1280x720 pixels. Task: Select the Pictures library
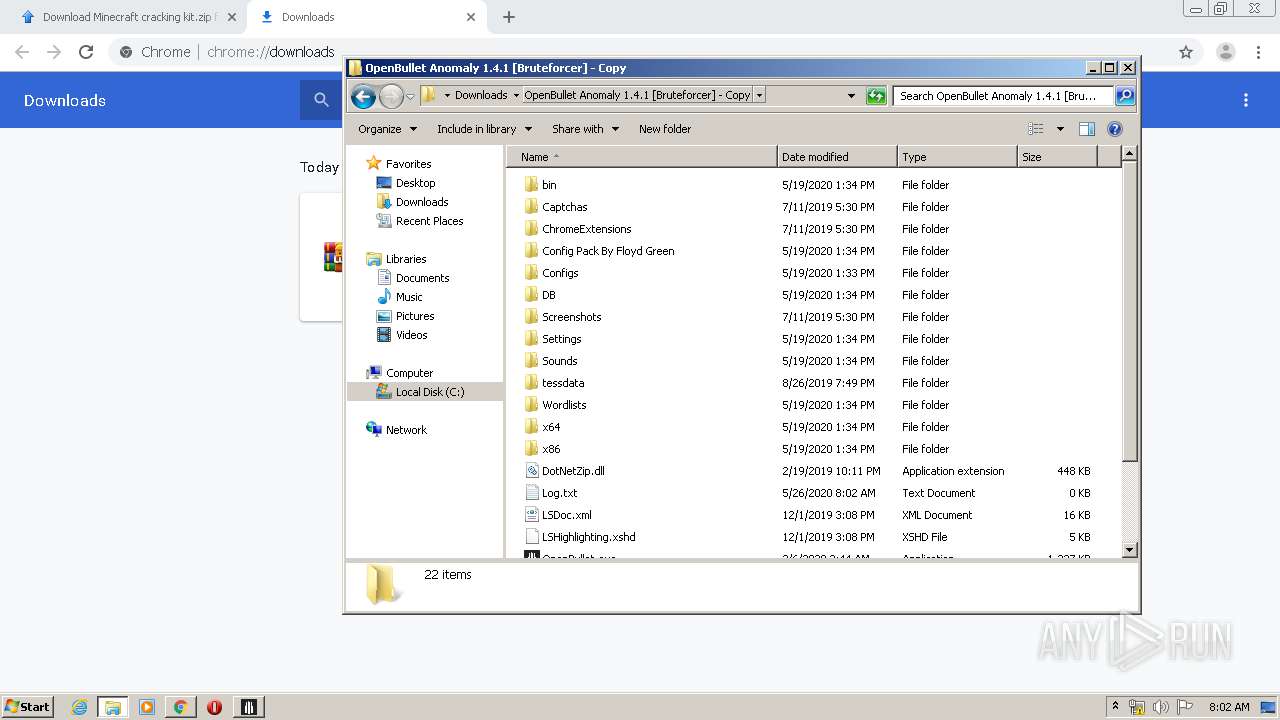[x=415, y=316]
